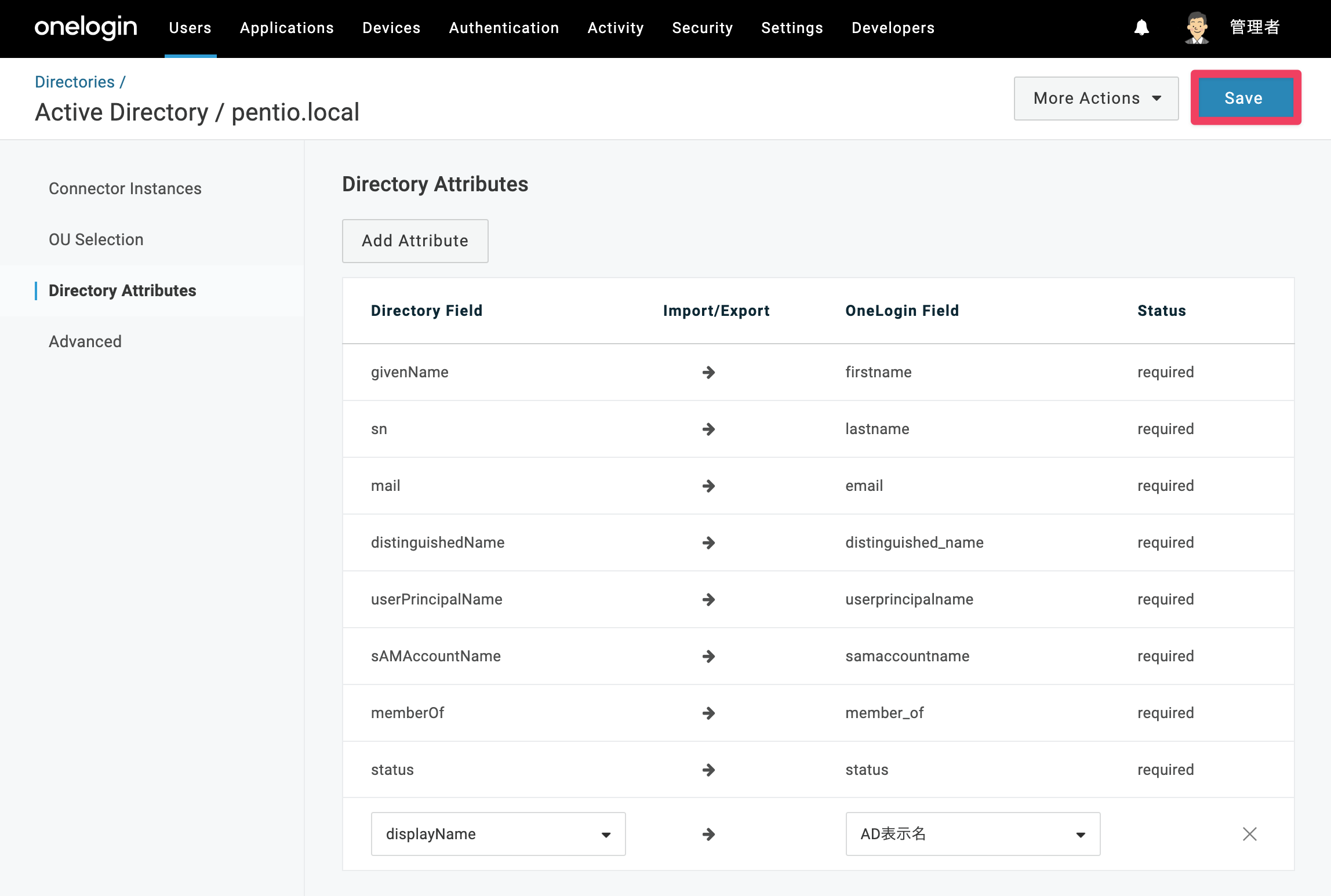Click the required status for givenName
This screenshot has width=1331, height=896.
tap(1165, 372)
